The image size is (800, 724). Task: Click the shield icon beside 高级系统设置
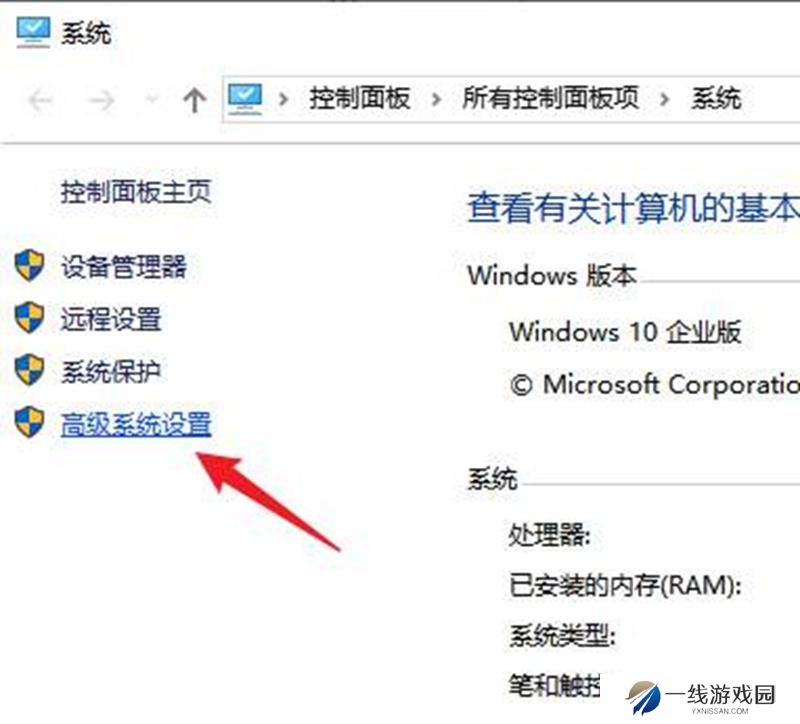coord(29,422)
